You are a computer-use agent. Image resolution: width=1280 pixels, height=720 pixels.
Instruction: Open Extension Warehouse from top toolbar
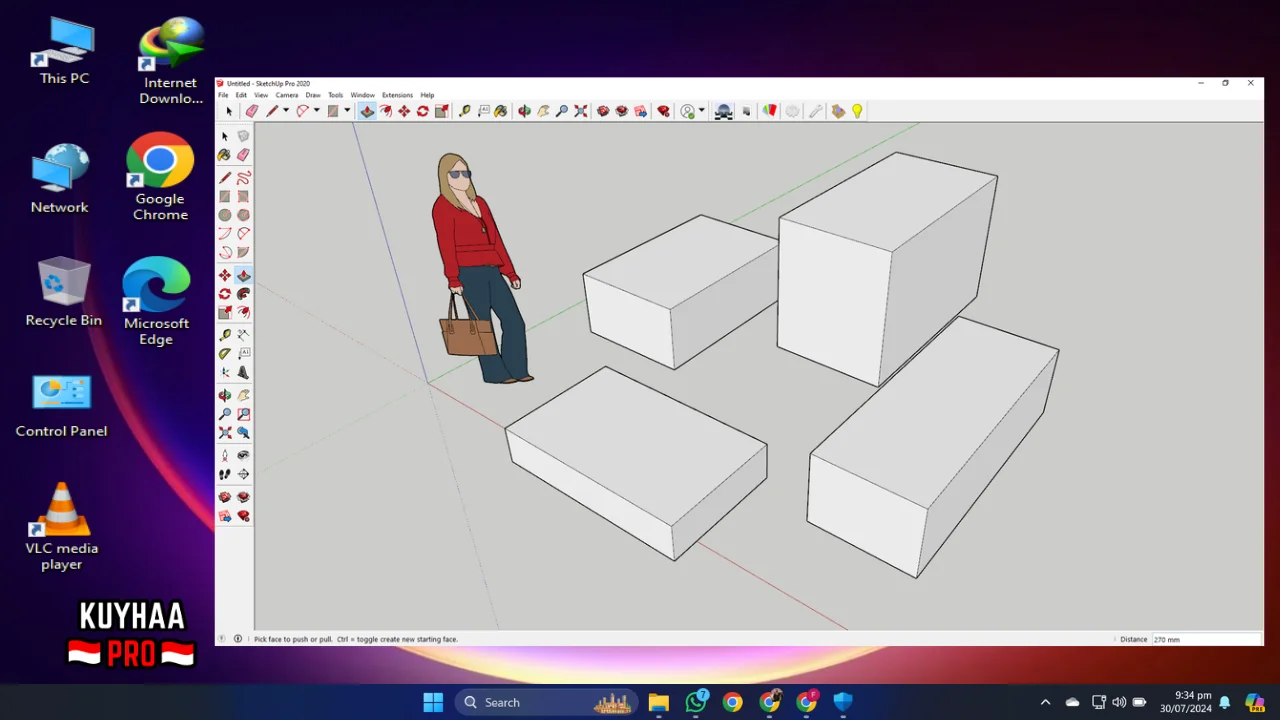click(622, 111)
